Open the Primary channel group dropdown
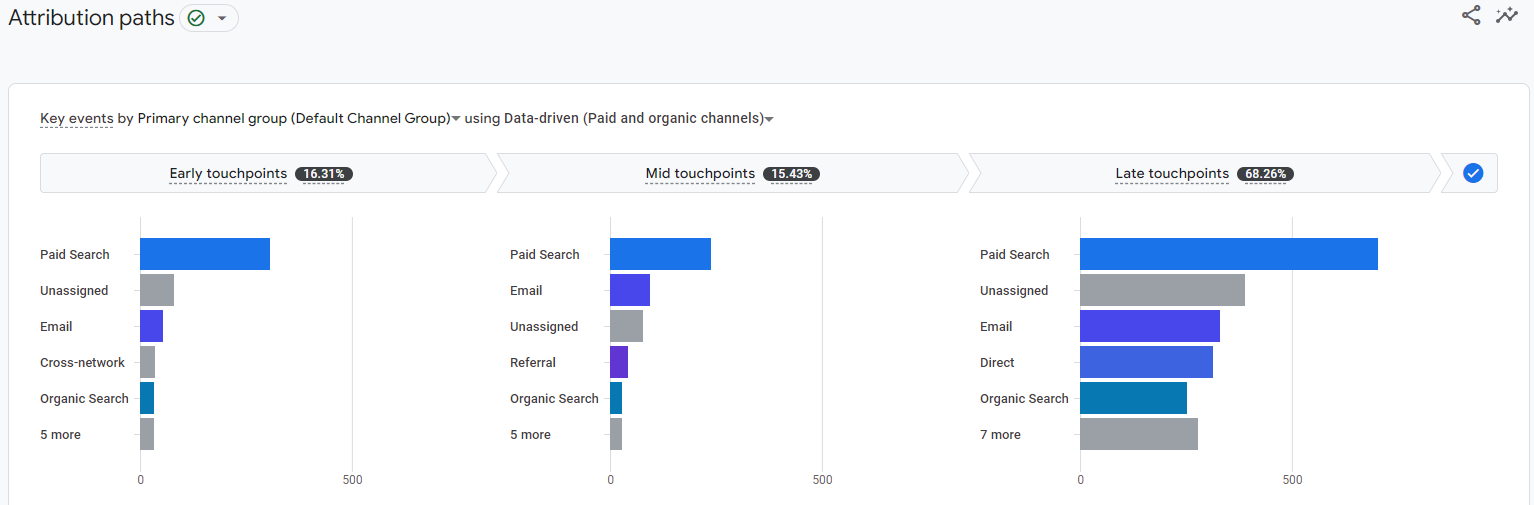This screenshot has height=505, width=1534. click(x=299, y=118)
